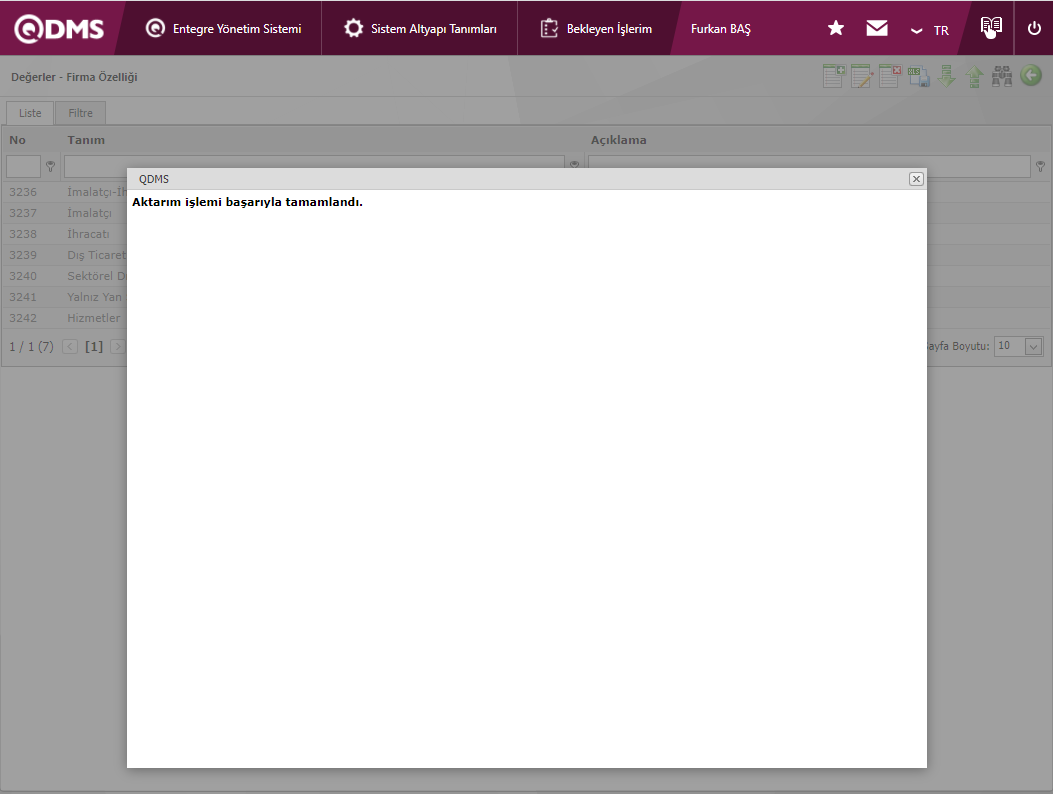1053x794 pixels.
Task: Open messages envelope icon
Action: 876,28
